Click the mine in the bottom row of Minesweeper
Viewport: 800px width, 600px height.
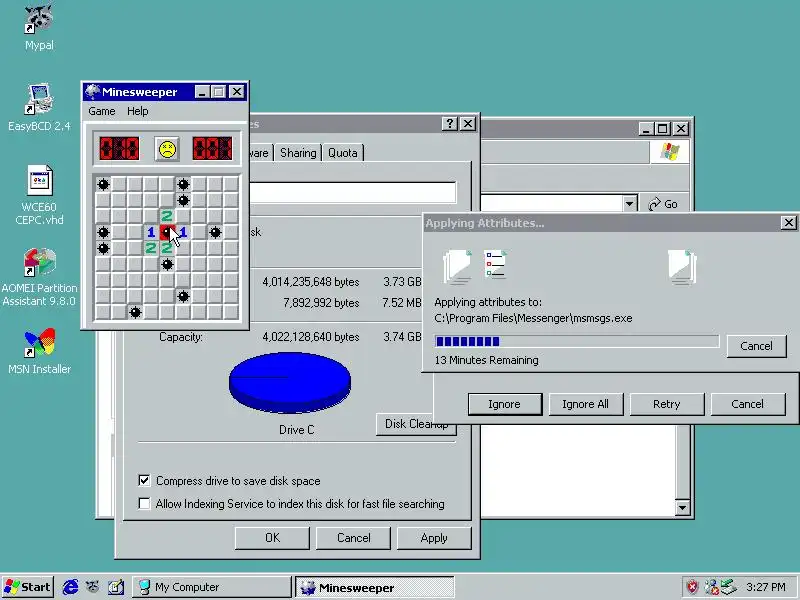135,312
